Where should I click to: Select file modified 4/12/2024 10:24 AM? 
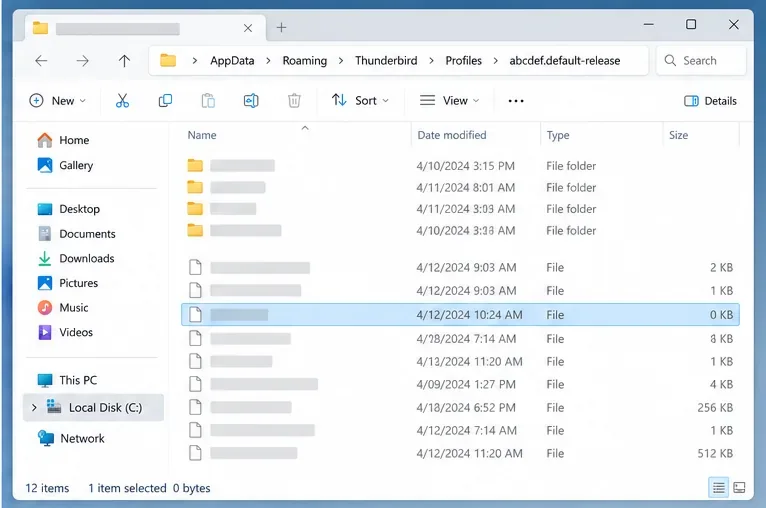coord(460,315)
